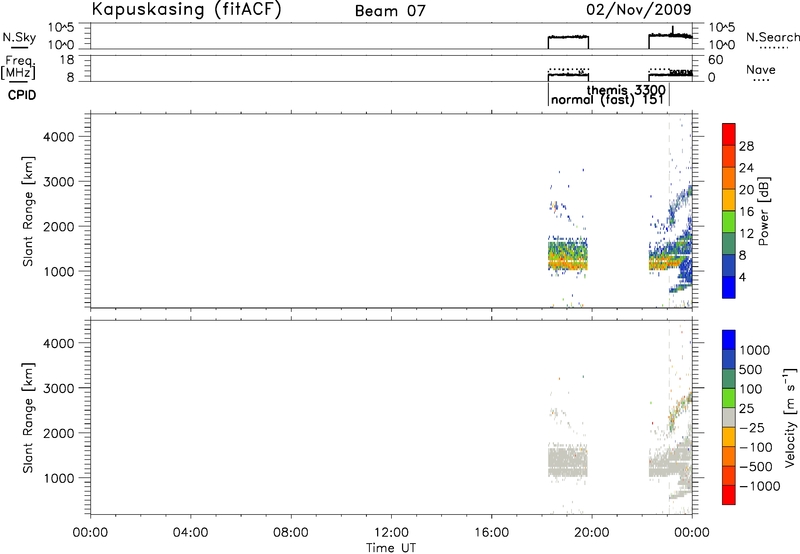Click the 'Nave' legend label
This screenshot has width=800, height=554.
point(761,70)
